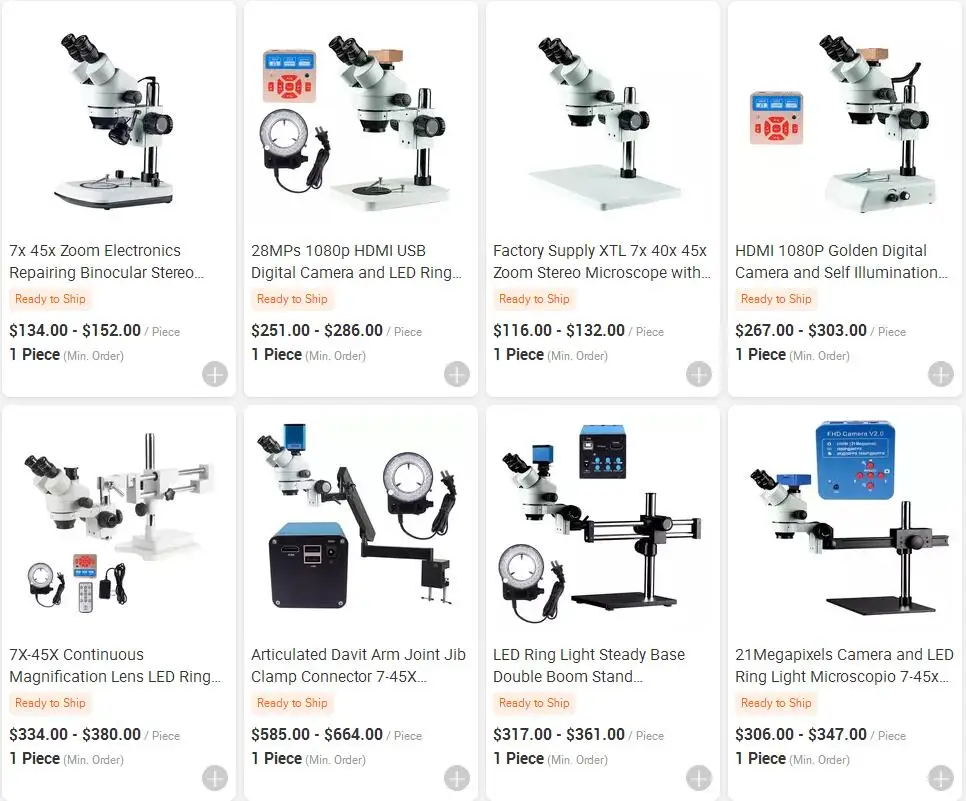The width and height of the screenshot is (966, 801).
Task: Click plus icon on HDMI 1080P Golden Digital card
Action: [941, 374]
